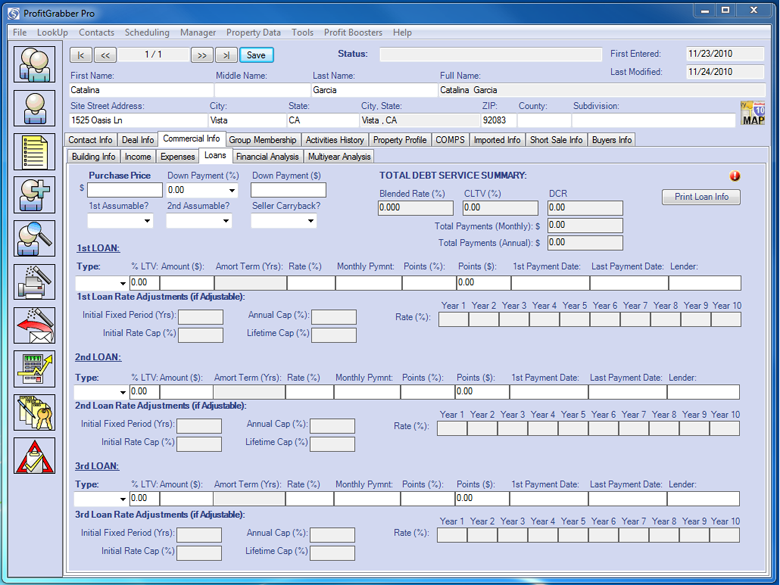Click the 2nd Loan Amount ($) field
The height and width of the screenshot is (585, 780).
point(187,392)
